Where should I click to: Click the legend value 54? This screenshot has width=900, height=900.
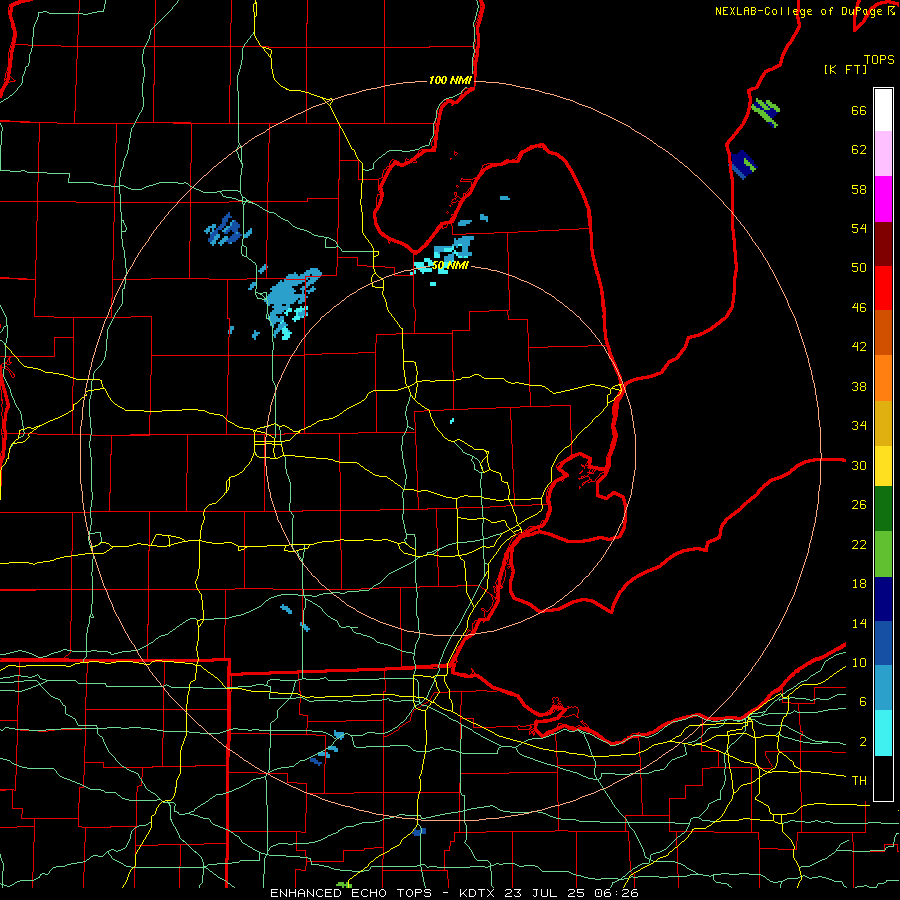(859, 228)
